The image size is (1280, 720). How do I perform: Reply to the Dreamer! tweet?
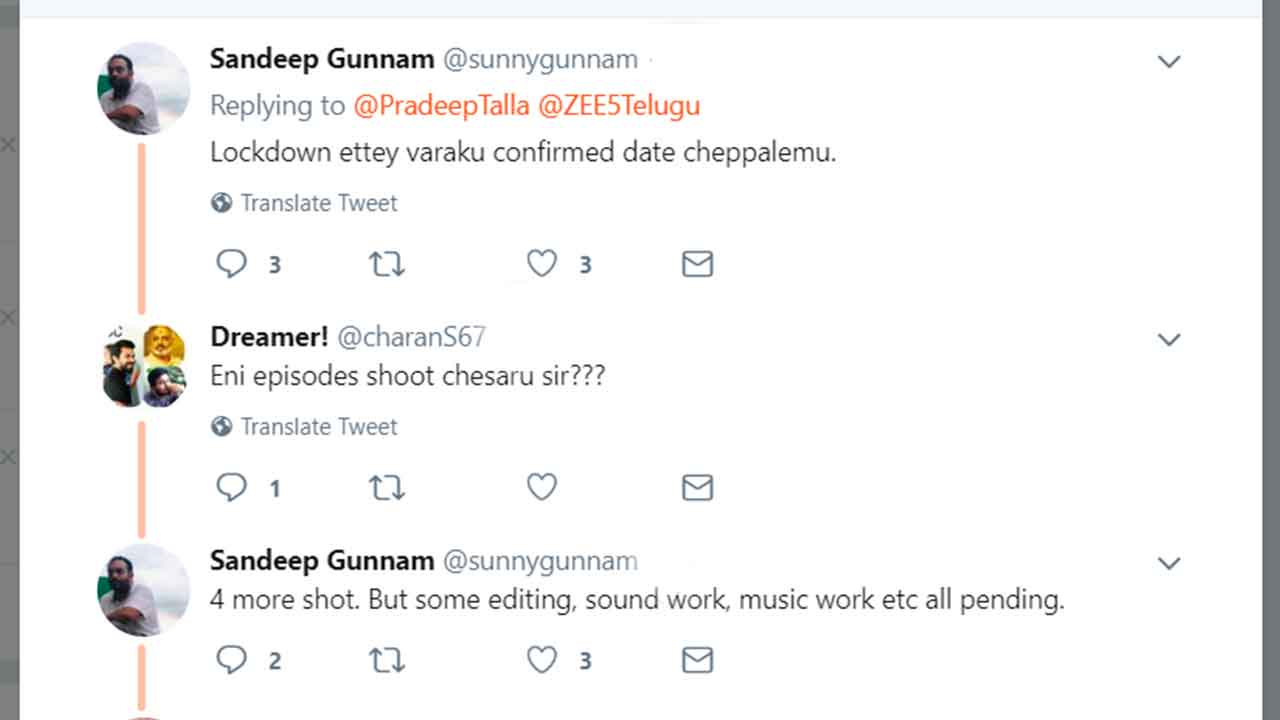pyautogui.click(x=232, y=487)
